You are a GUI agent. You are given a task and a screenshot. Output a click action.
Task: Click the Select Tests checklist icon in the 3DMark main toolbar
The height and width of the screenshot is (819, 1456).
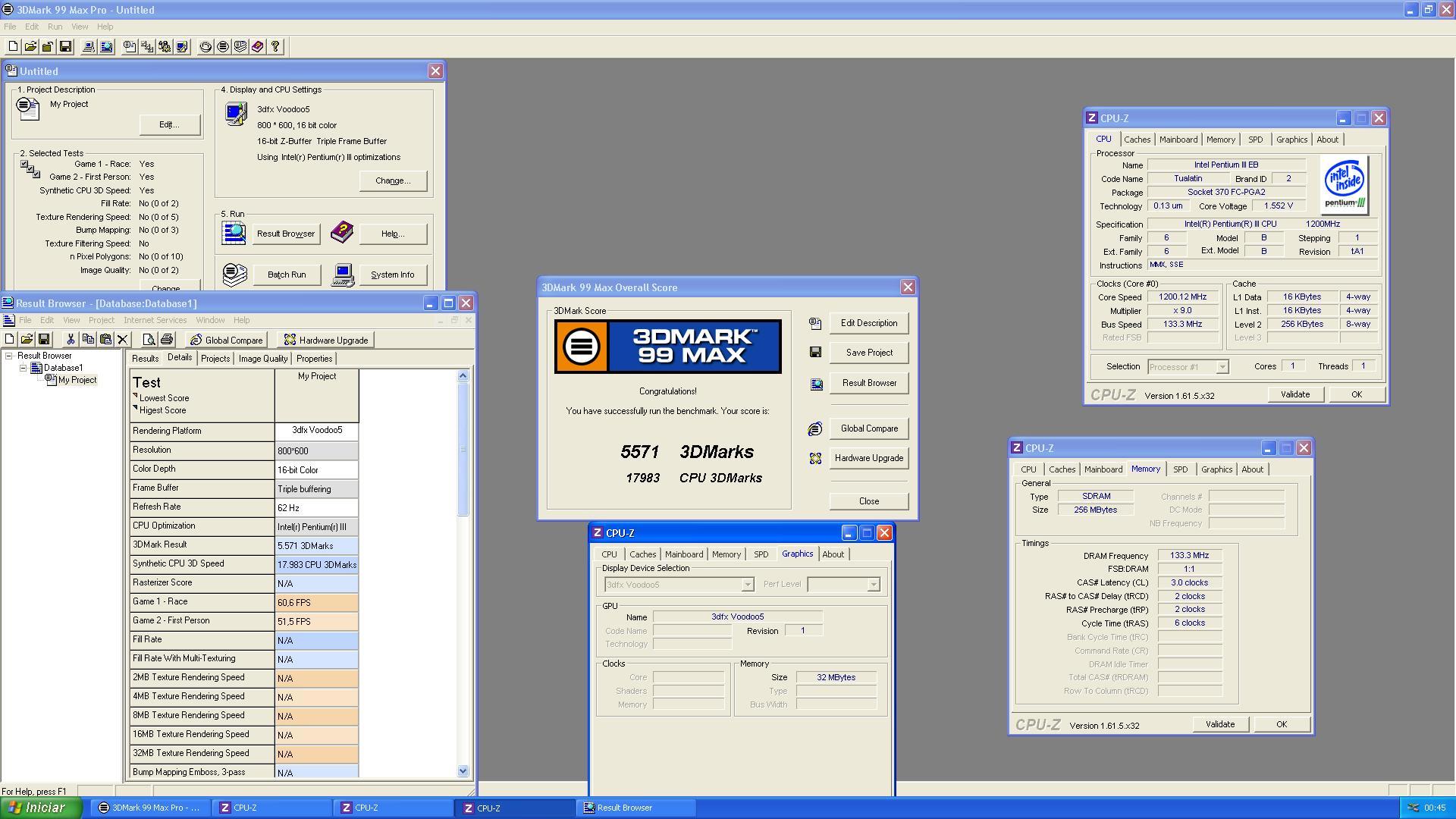[x=147, y=47]
